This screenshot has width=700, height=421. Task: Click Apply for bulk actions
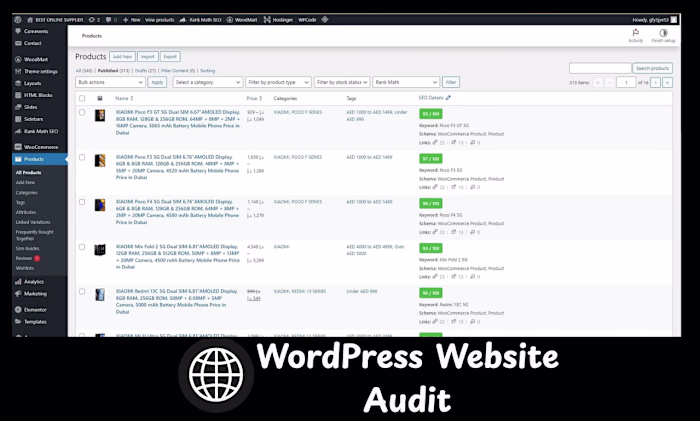pyautogui.click(x=157, y=82)
